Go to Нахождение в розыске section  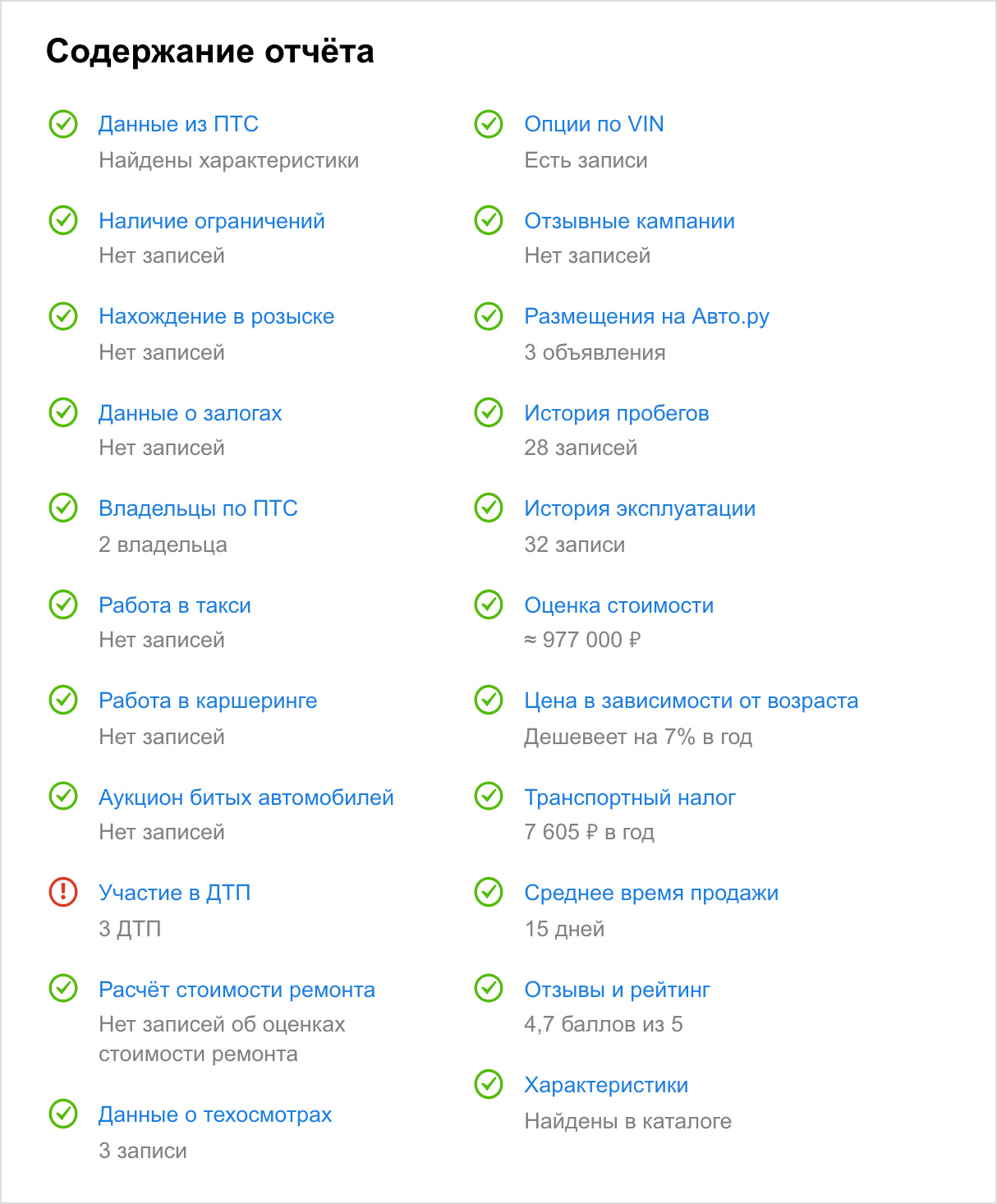click(217, 316)
